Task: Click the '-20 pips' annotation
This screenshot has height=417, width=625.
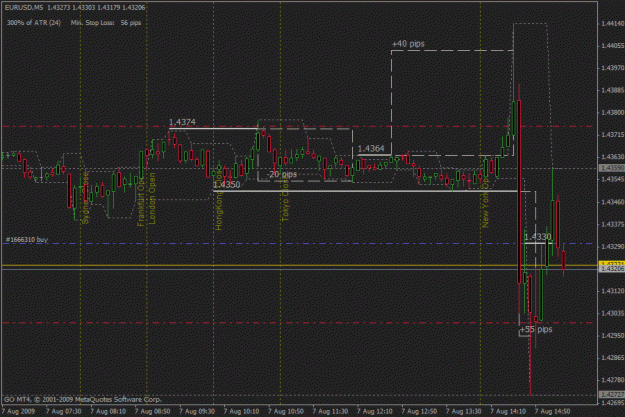Action: (282, 174)
